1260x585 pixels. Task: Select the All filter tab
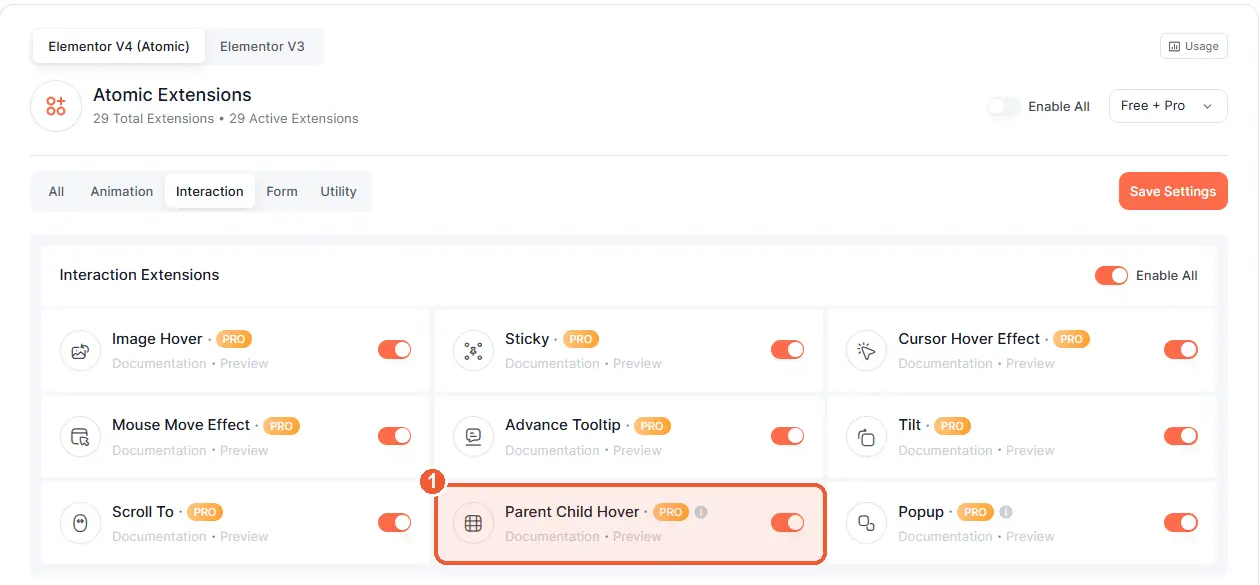pos(56,191)
